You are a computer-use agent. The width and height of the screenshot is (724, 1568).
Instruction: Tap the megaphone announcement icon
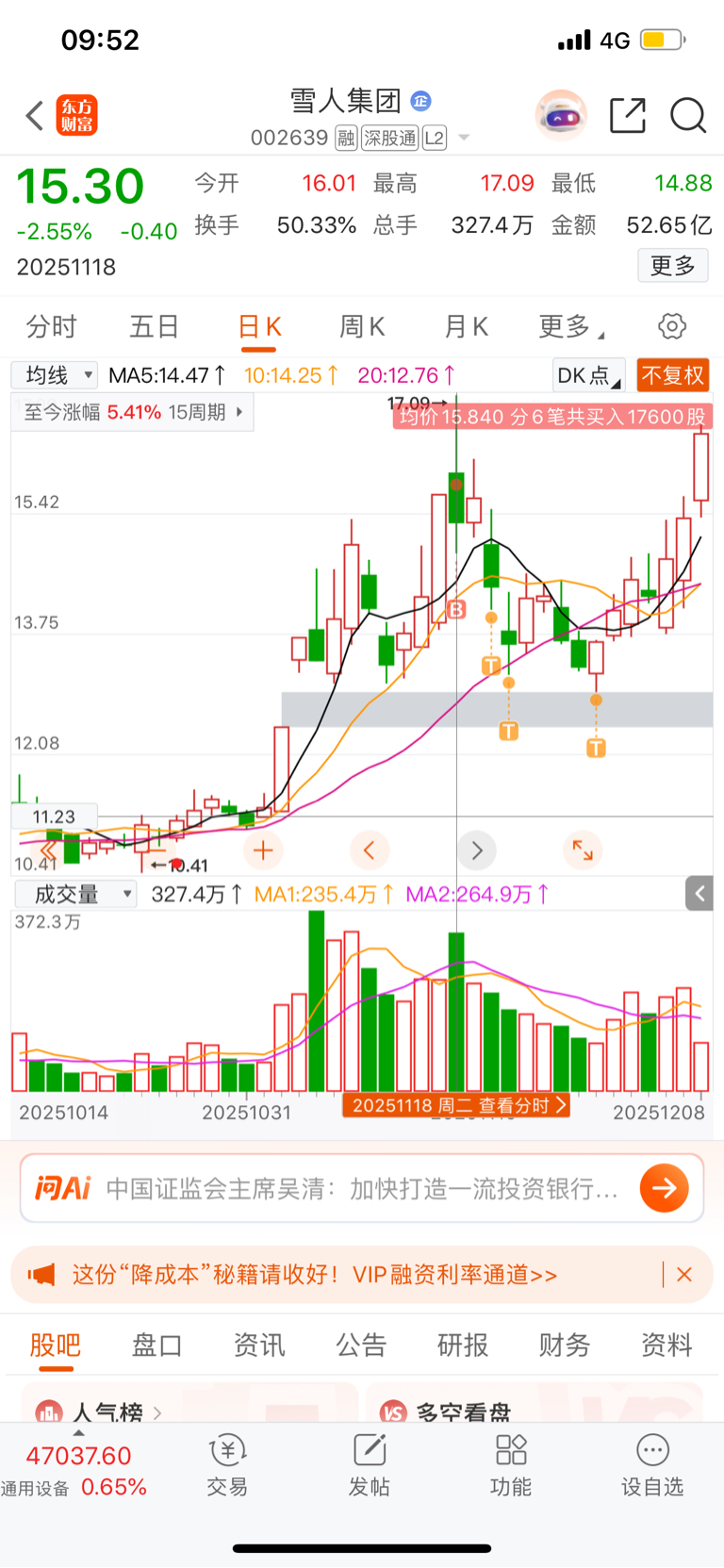click(41, 1275)
